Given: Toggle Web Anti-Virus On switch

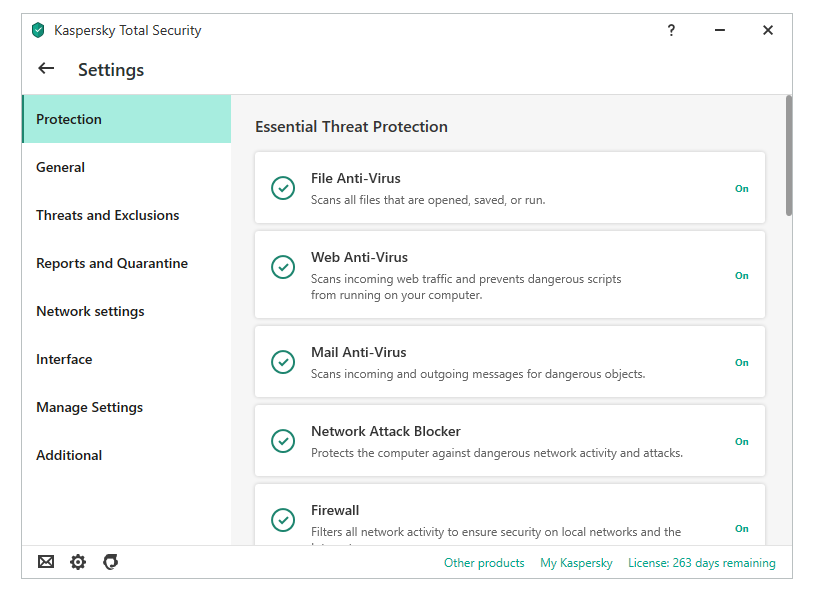Looking at the screenshot, I should coord(741,276).
